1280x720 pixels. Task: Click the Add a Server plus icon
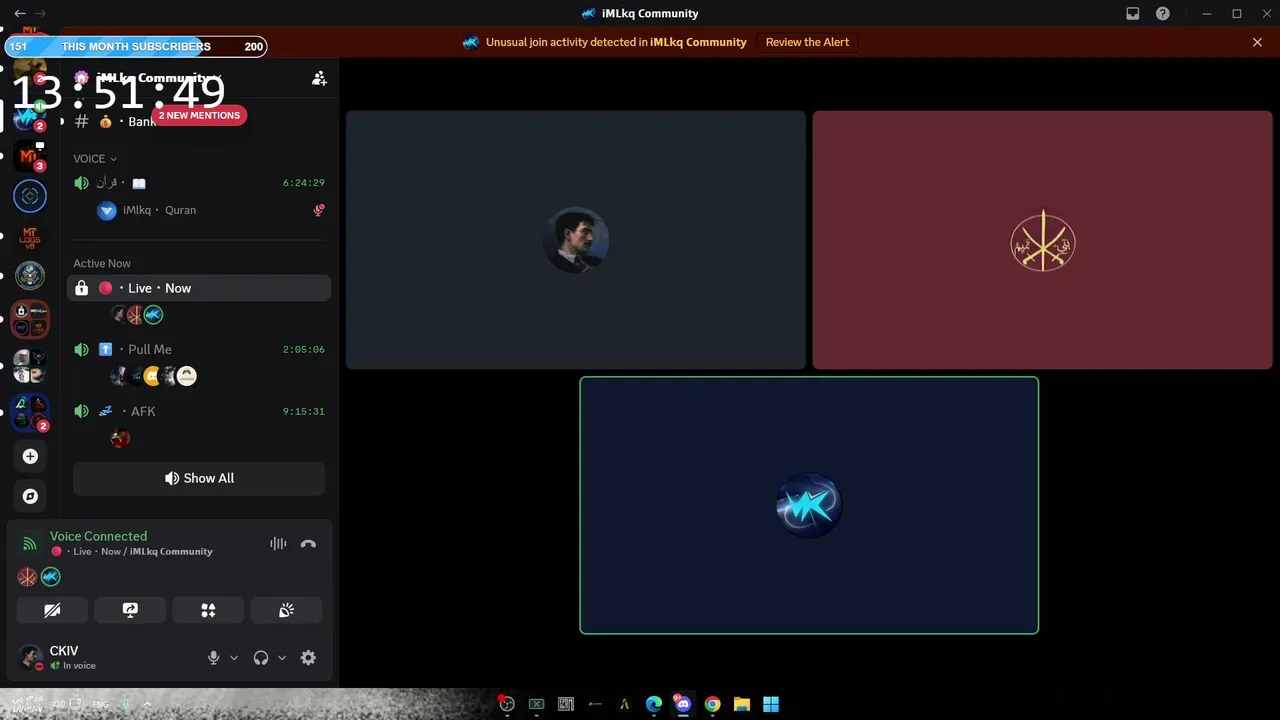click(30, 456)
